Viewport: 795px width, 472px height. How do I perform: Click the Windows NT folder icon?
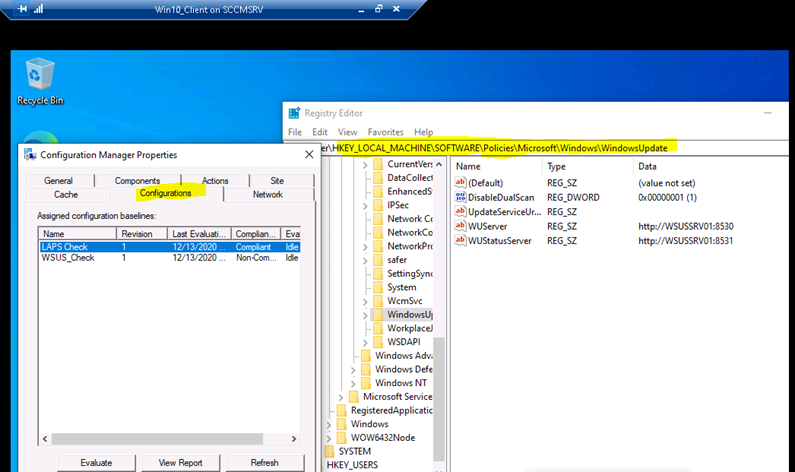[366, 383]
